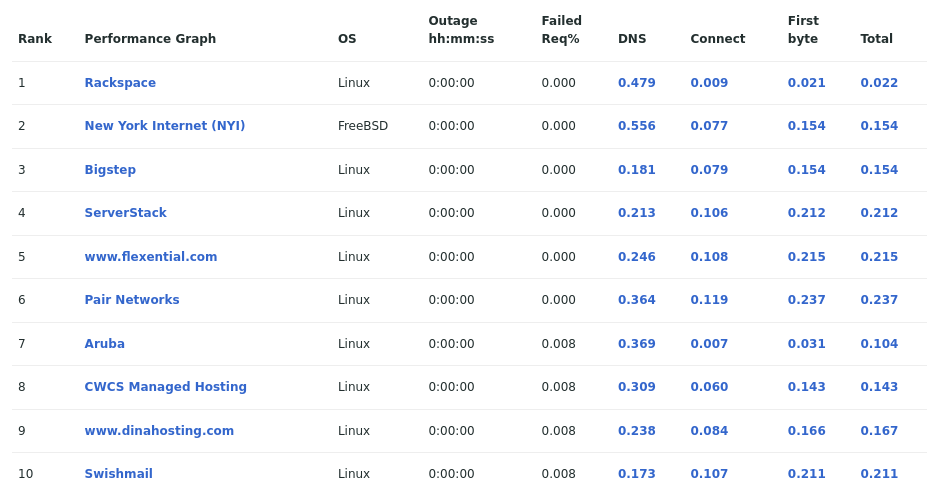Open New York Internet (NYI) link
Screen dimensions: 939x495
click(165, 126)
